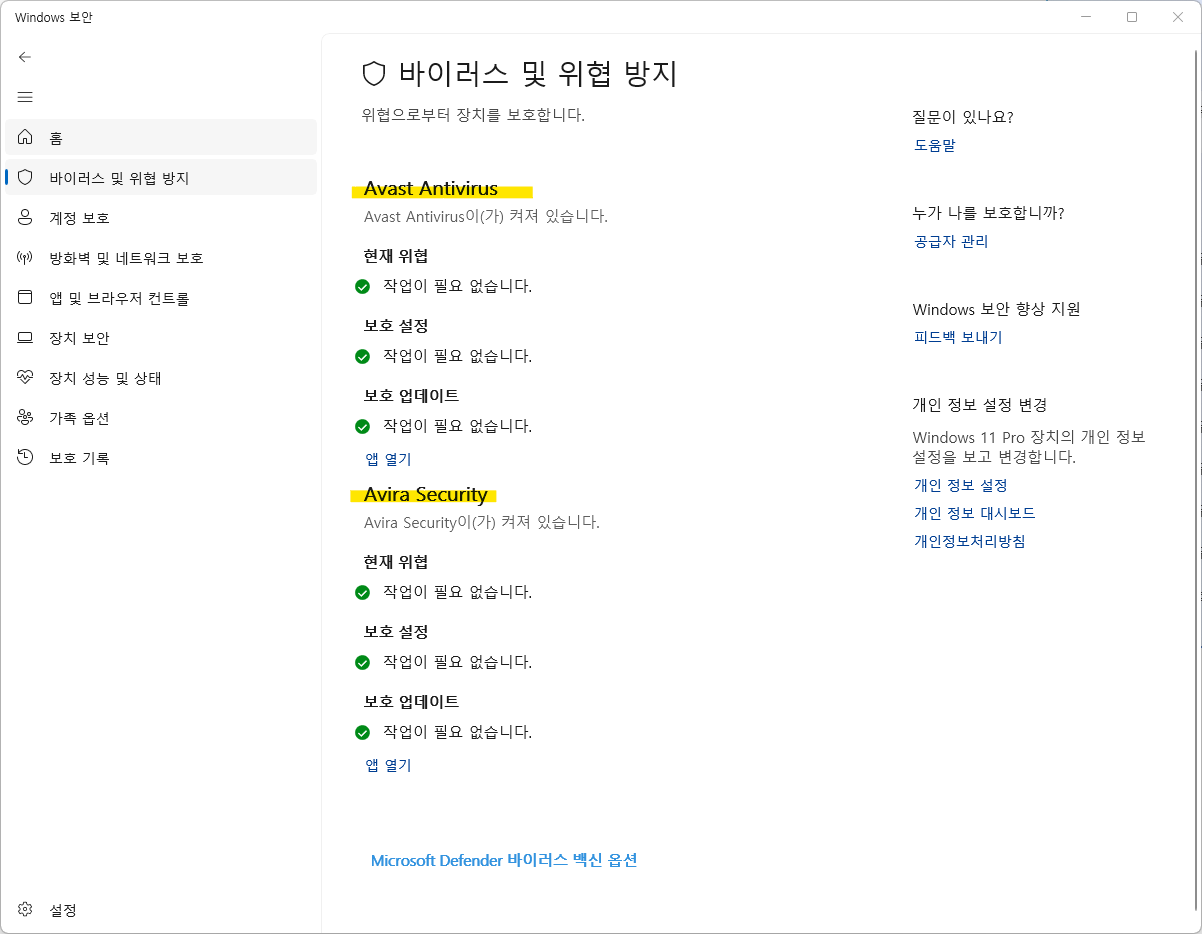The width and height of the screenshot is (1202, 934).
Task: Click the green check under Avast 보호 업데이트
Action: pos(363,426)
